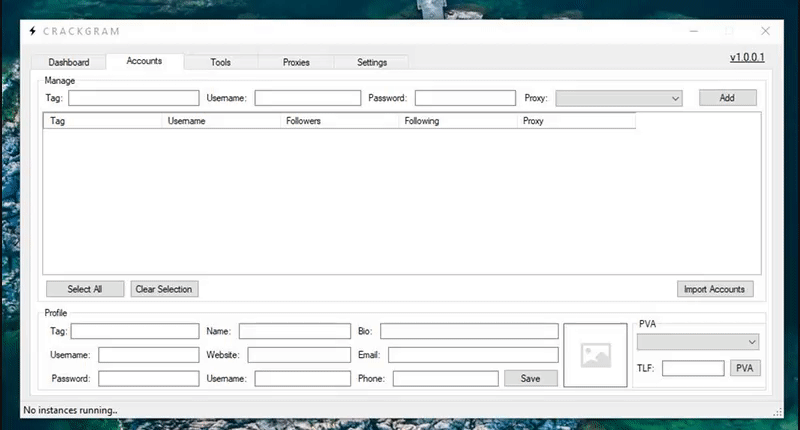Click the Profile Name field
Screen dimensions: 800x430
(294, 331)
